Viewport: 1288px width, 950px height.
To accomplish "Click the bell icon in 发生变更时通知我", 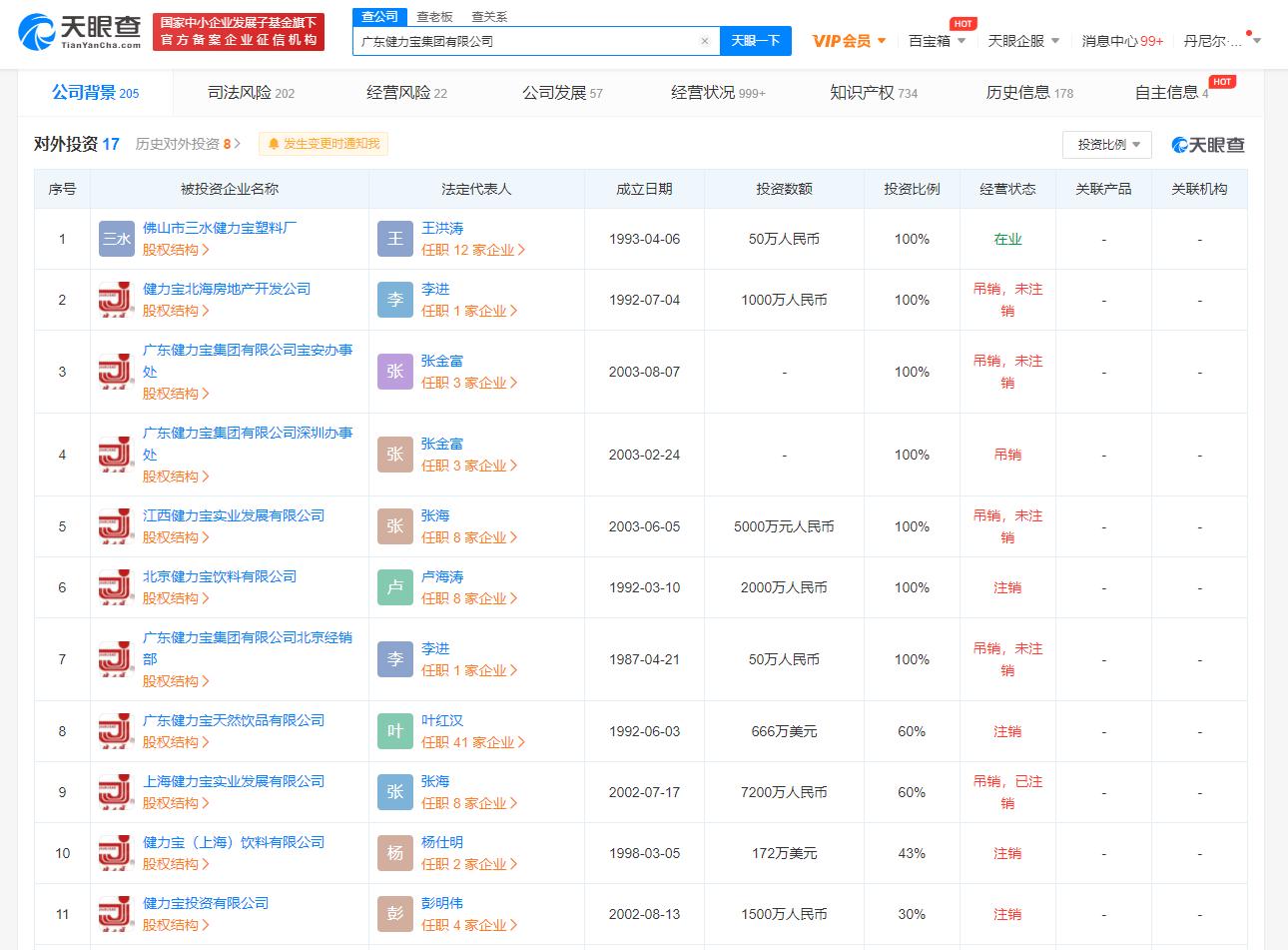I will click(x=270, y=144).
